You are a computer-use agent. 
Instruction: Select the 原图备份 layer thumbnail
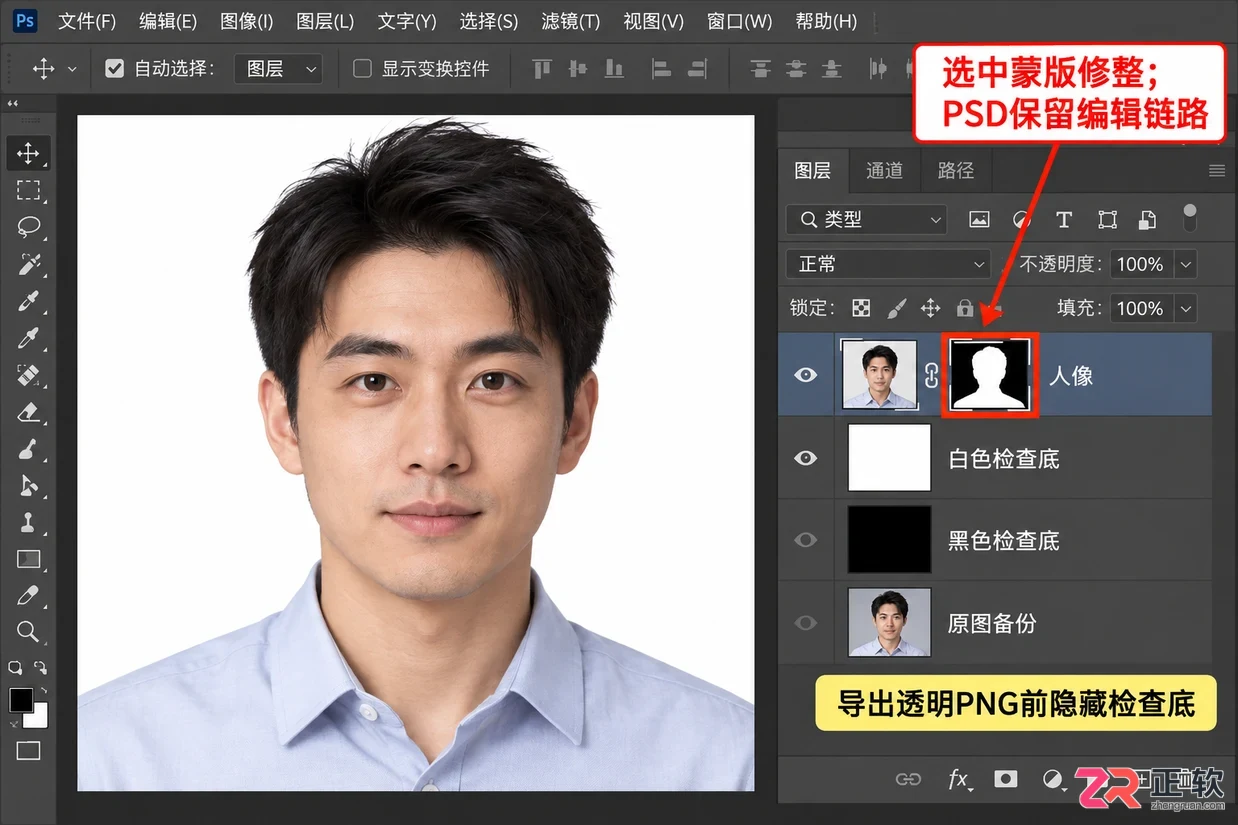(889, 622)
